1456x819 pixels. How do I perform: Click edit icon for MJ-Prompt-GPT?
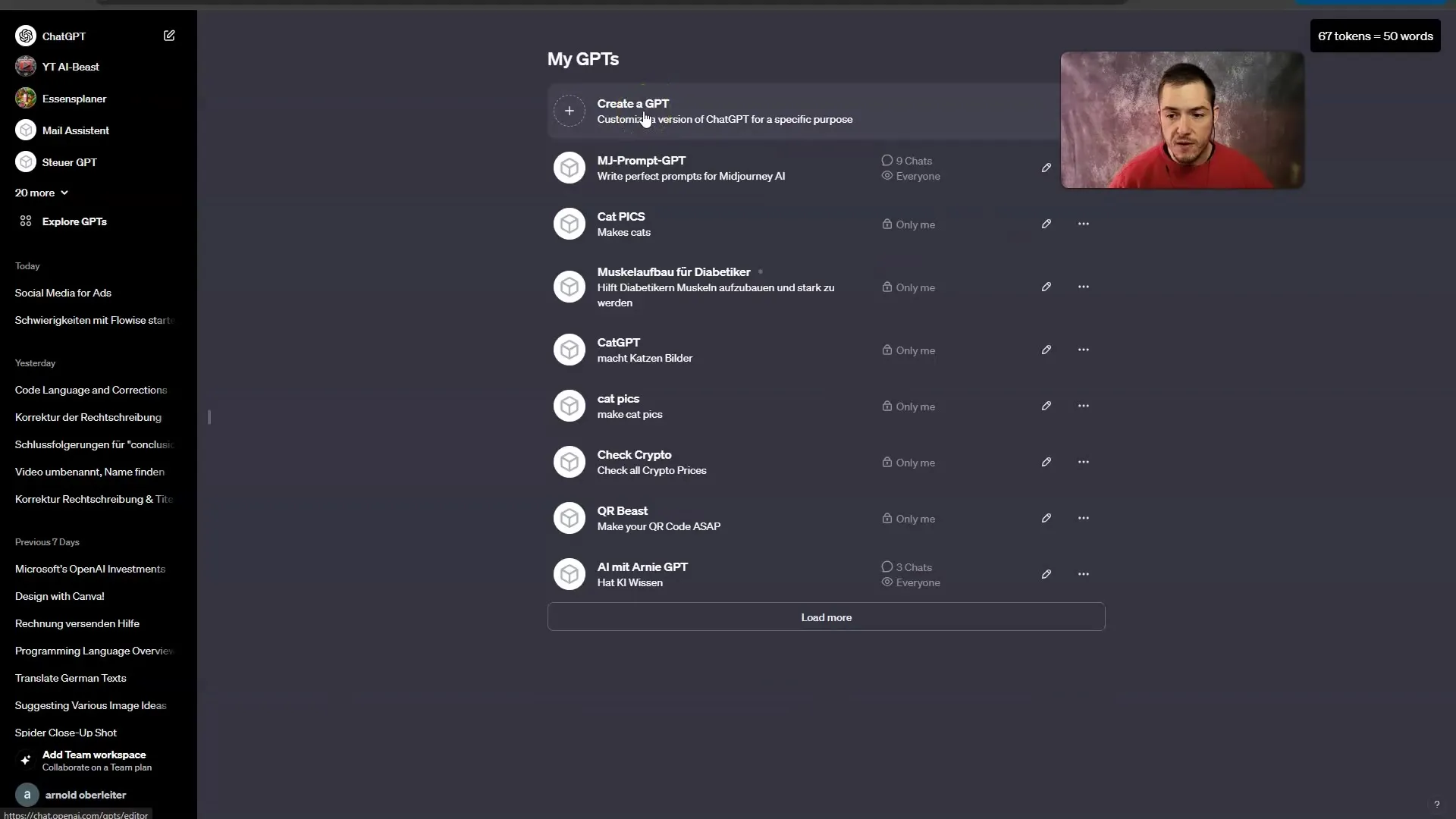point(1046,167)
